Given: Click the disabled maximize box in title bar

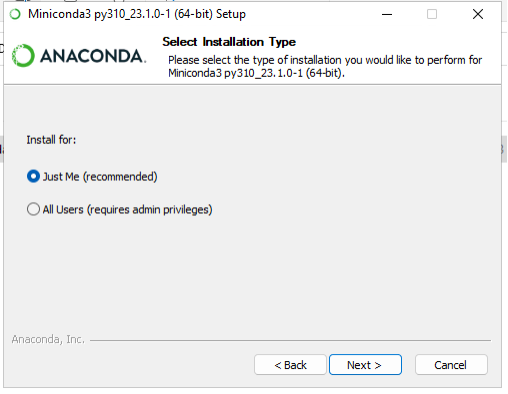Looking at the screenshot, I should pos(432,14).
